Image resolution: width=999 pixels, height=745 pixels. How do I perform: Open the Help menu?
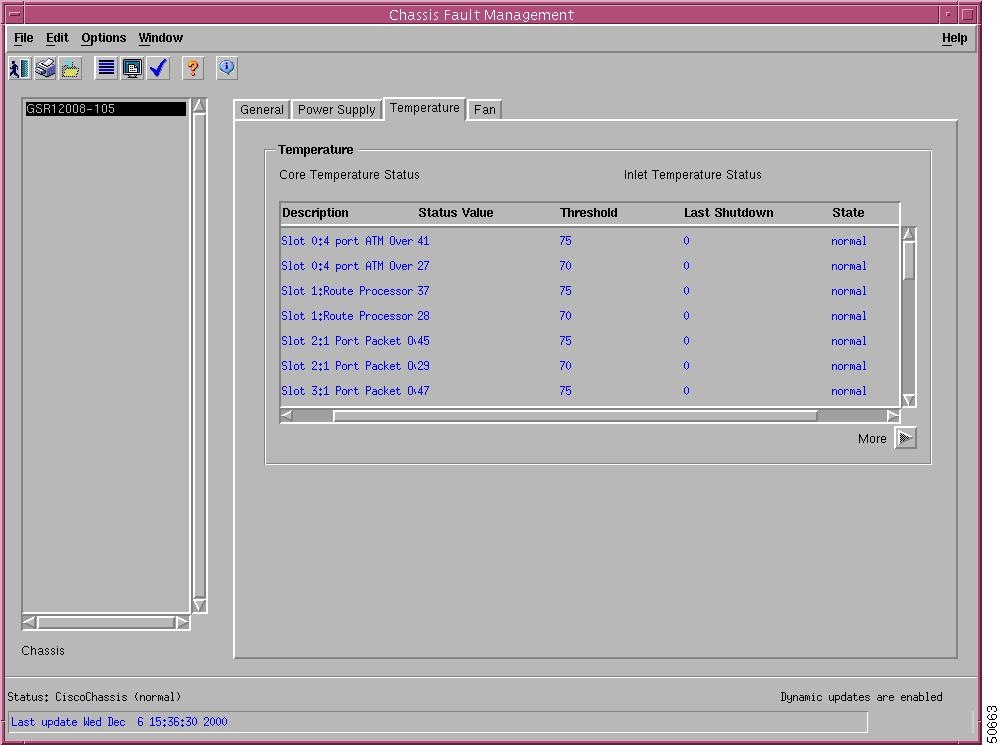tap(954, 38)
